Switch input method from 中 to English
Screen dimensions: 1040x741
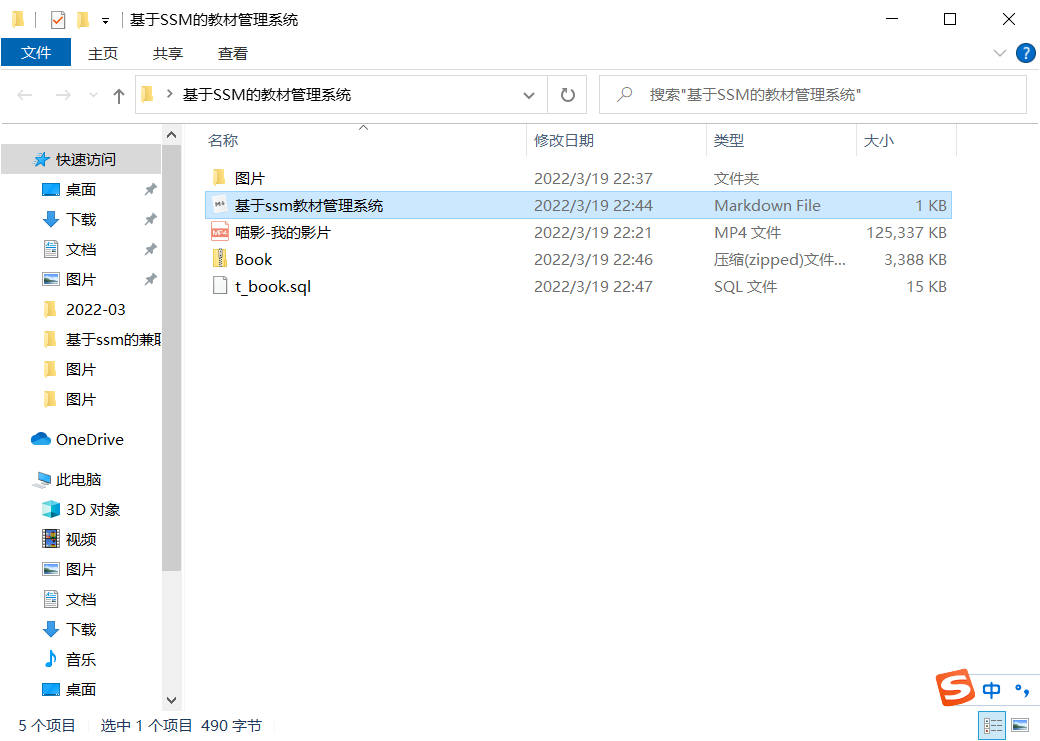(991, 690)
